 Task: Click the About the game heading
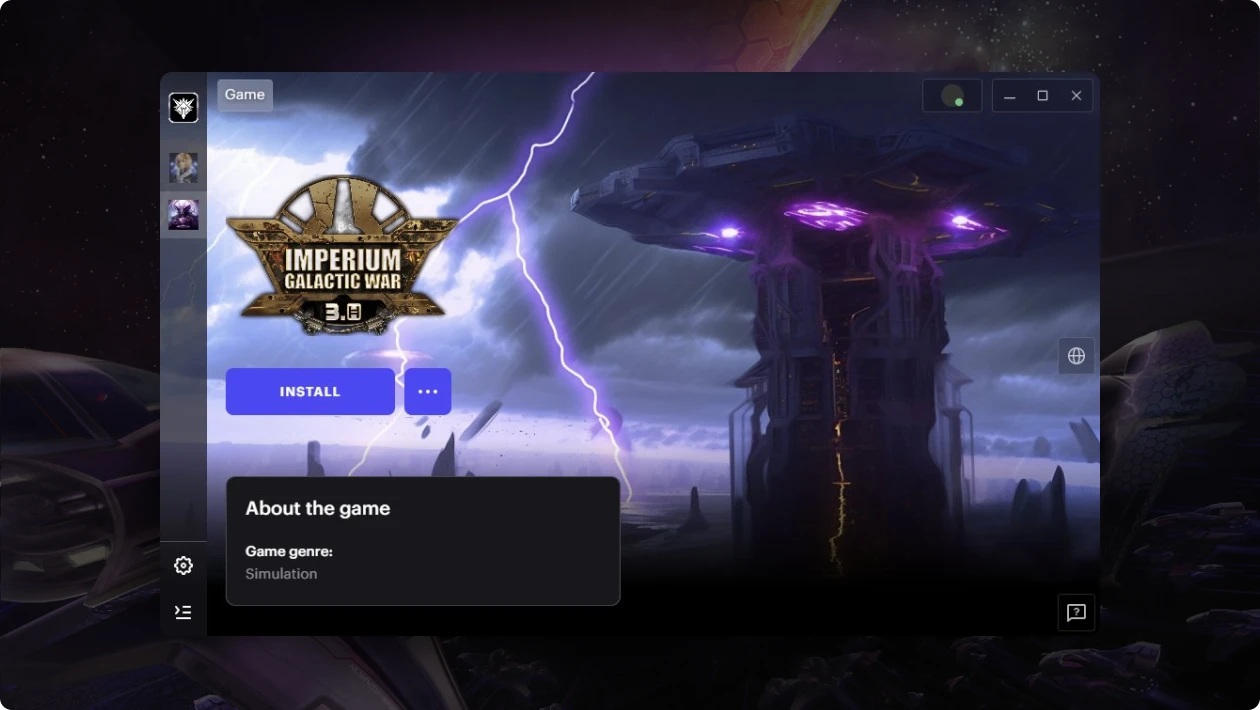[x=318, y=508]
